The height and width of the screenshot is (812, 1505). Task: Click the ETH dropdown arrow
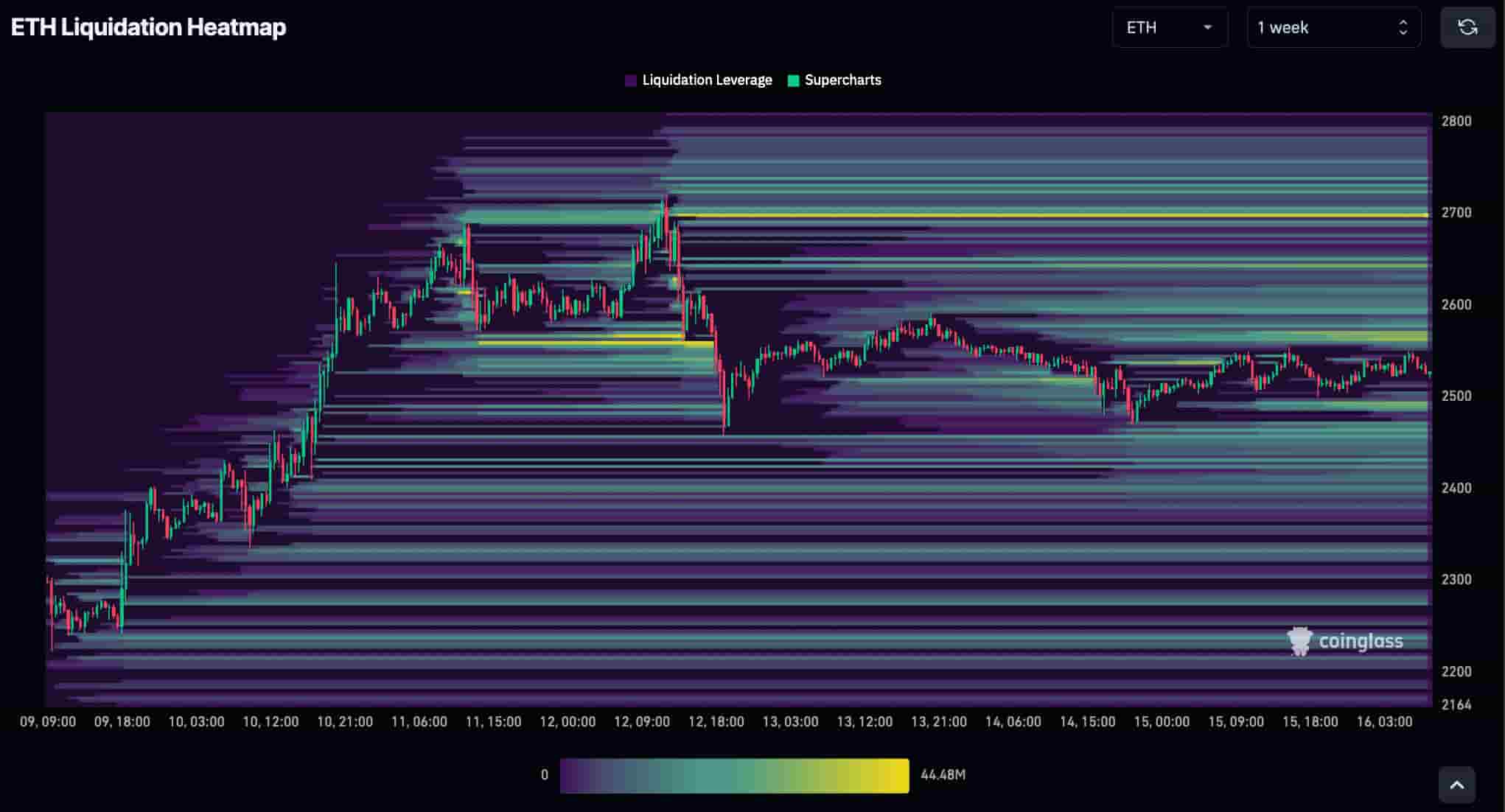[x=1207, y=28]
